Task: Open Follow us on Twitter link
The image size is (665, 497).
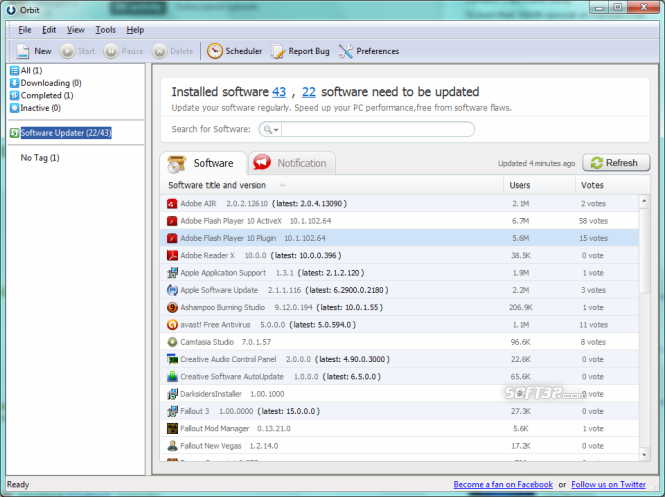Action: (609, 484)
